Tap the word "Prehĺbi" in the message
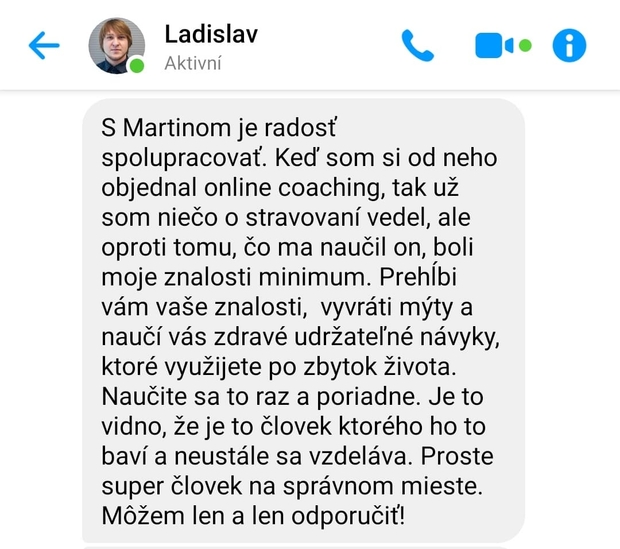This screenshot has height=549, width=620. (x=418, y=277)
